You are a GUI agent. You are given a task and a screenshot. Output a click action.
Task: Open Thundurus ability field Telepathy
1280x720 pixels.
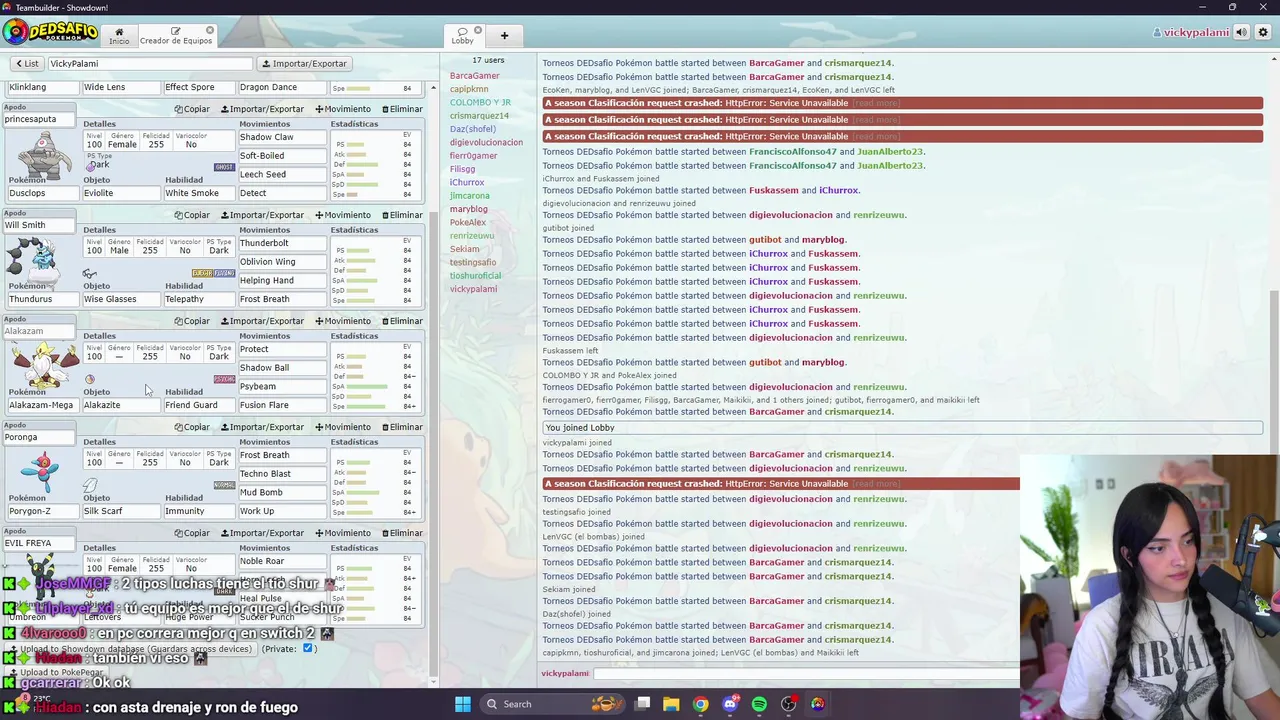point(198,299)
